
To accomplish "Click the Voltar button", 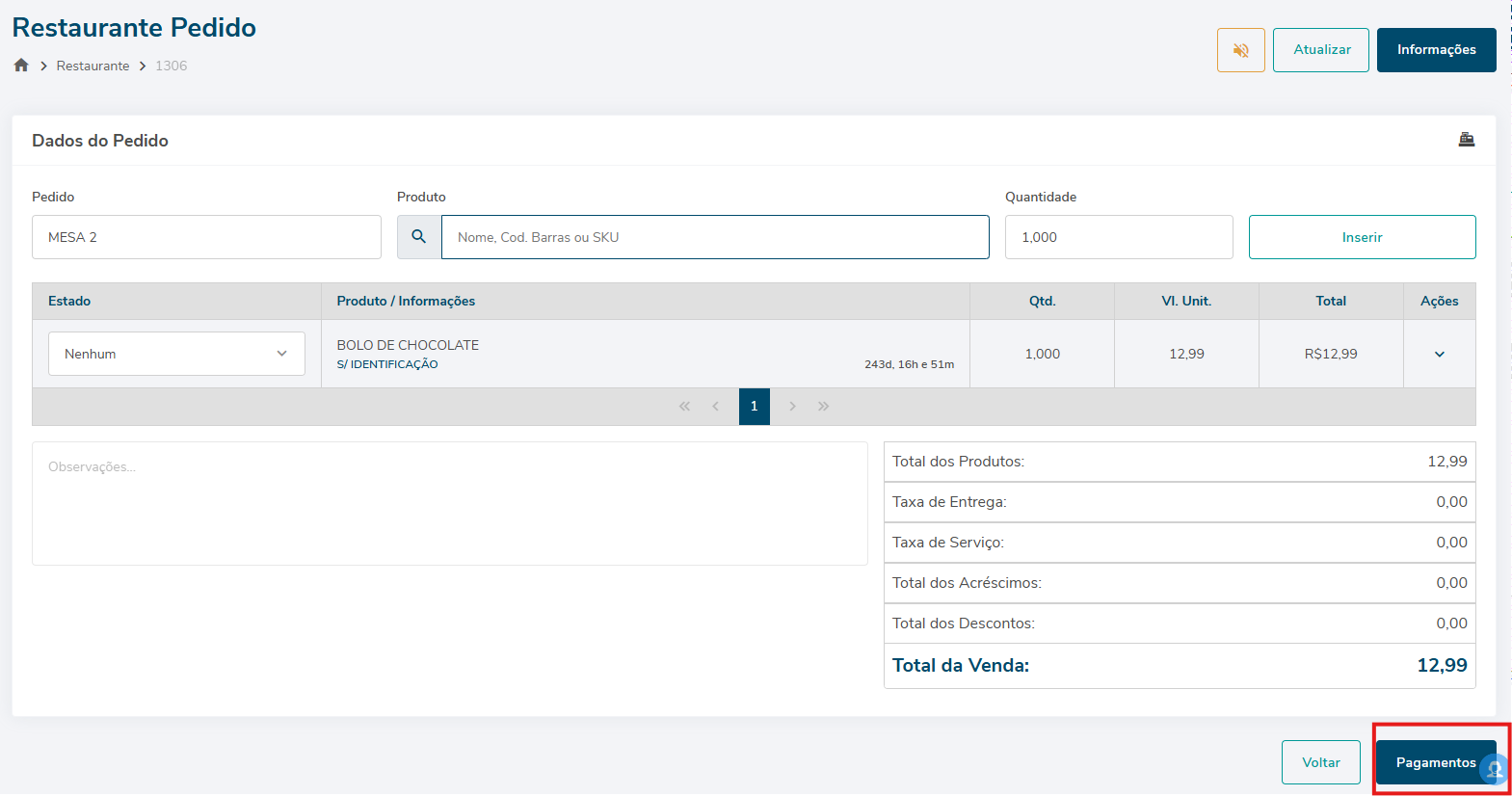I will (x=1320, y=762).
